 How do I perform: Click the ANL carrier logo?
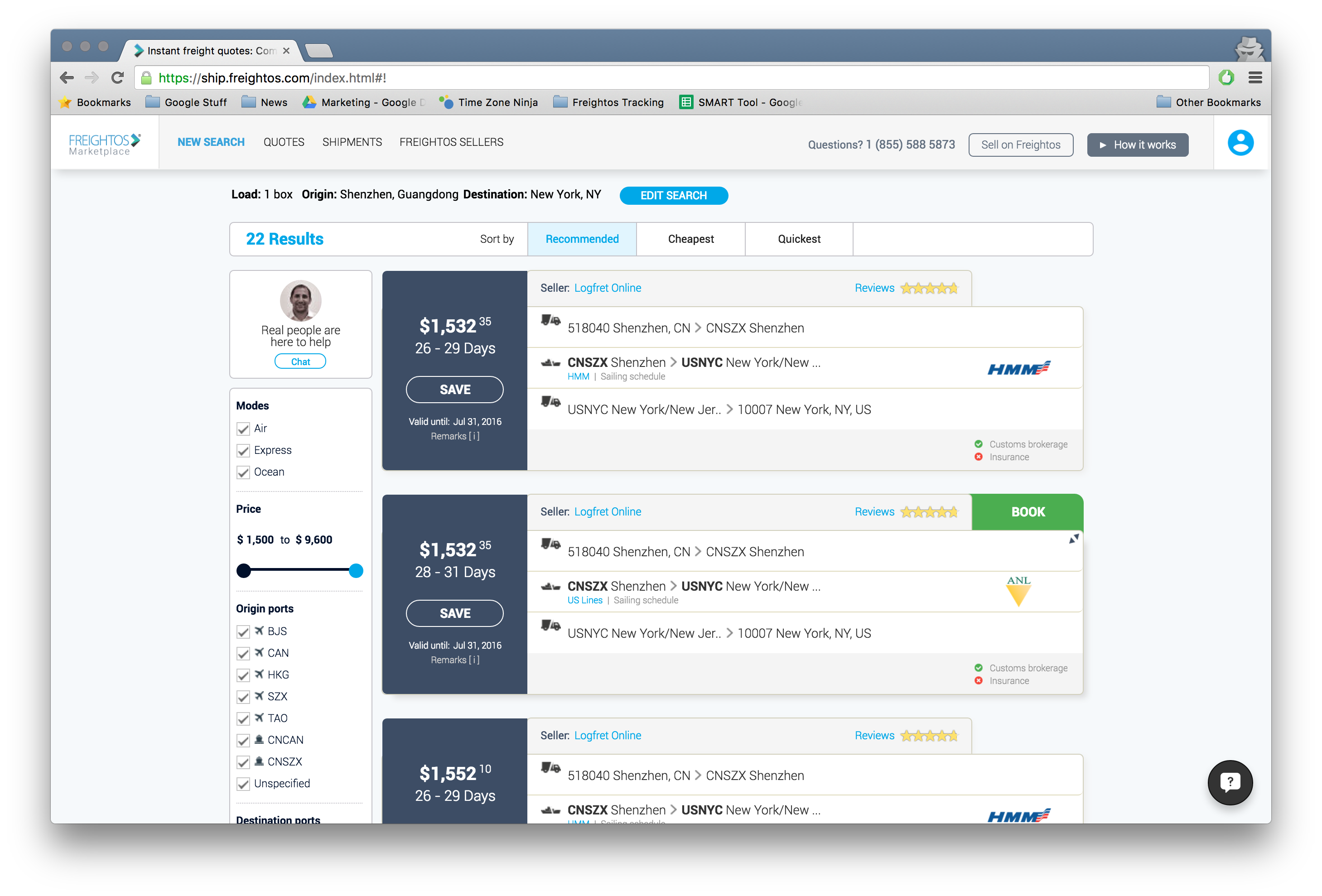coord(1018,591)
